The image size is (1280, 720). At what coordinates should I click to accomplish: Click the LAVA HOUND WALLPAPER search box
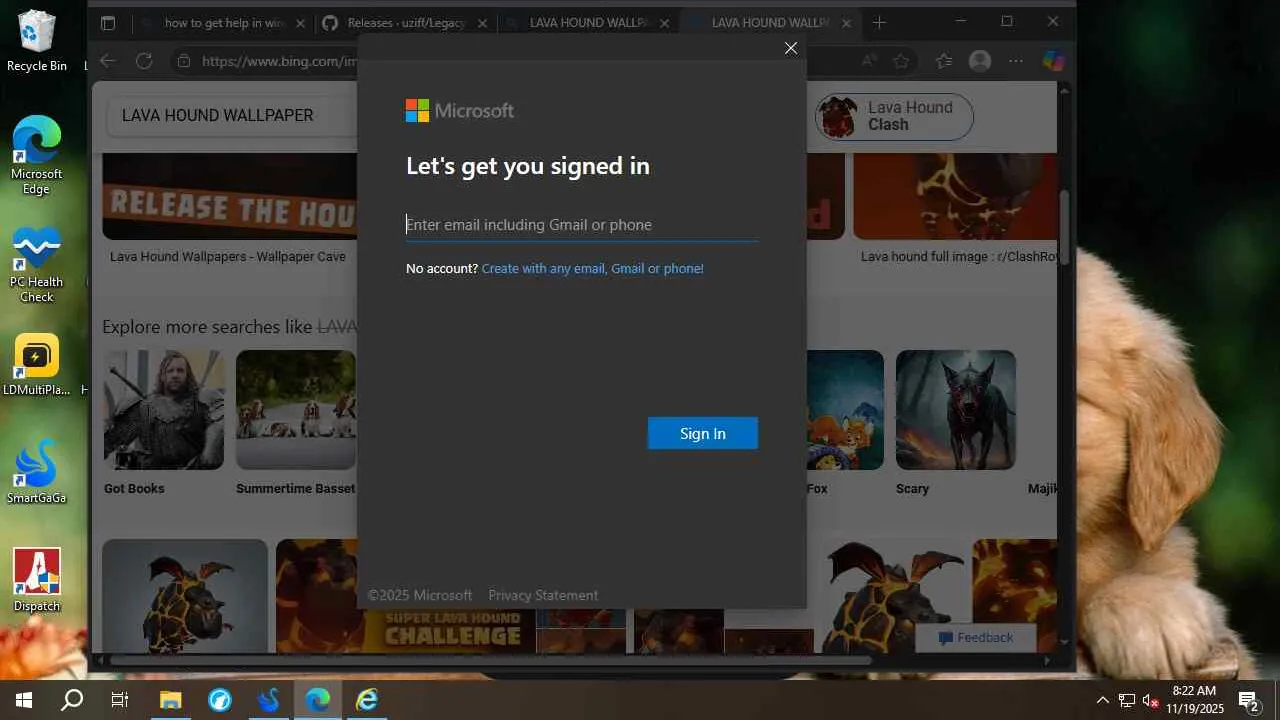click(x=232, y=115)
